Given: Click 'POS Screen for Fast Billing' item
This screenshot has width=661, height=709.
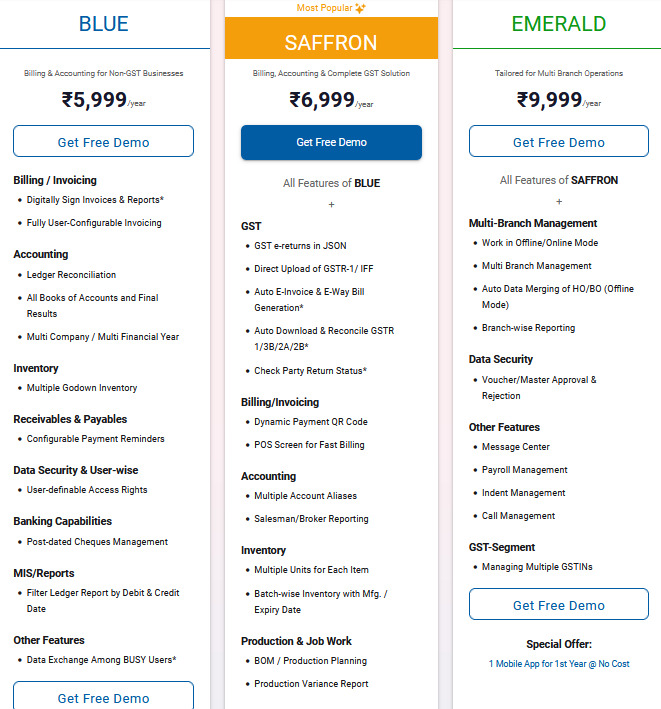Looking at the screenshot, I should (309, 445).
